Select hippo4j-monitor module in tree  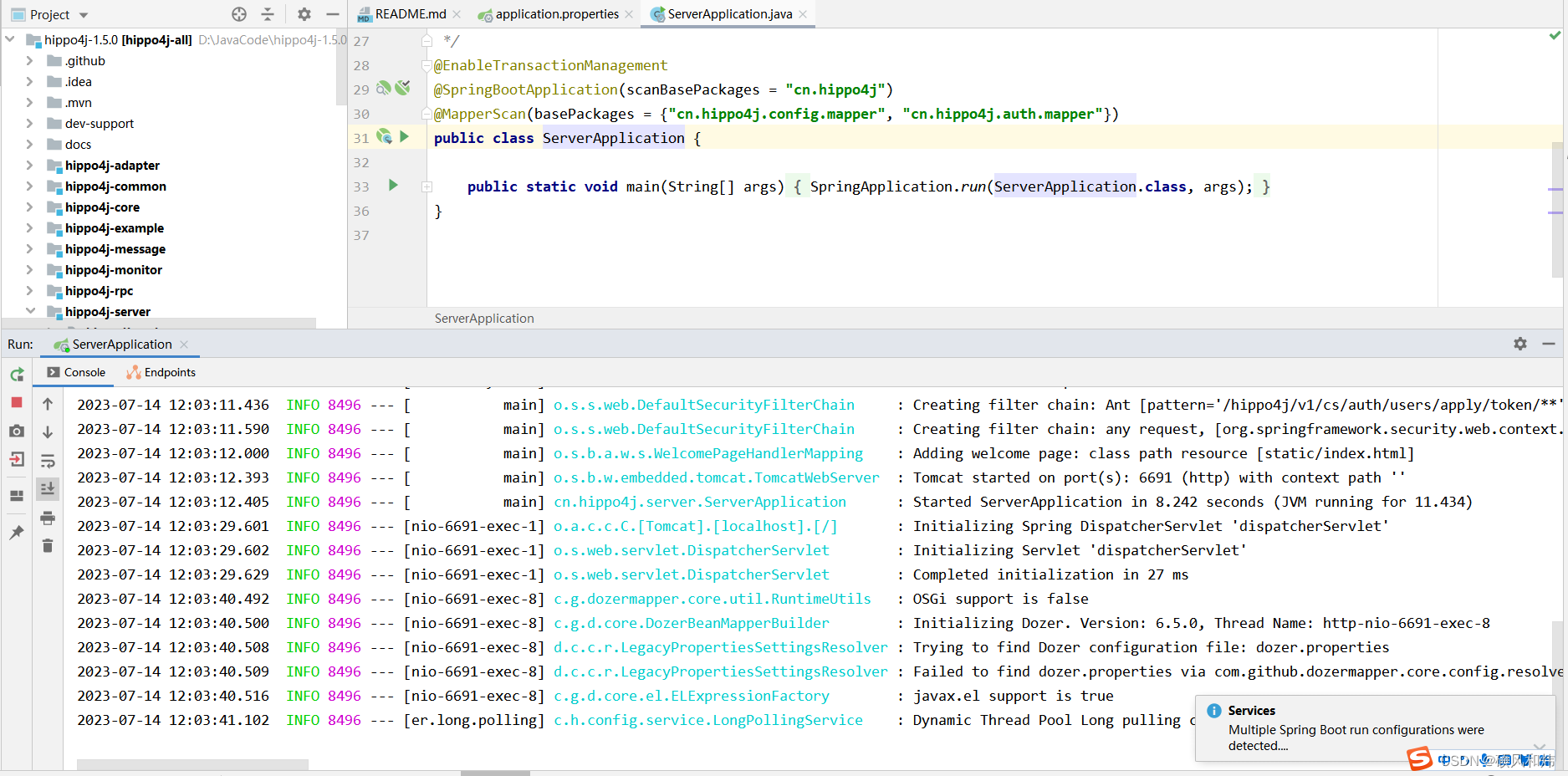pyautogui.click(x=114, y=270)
